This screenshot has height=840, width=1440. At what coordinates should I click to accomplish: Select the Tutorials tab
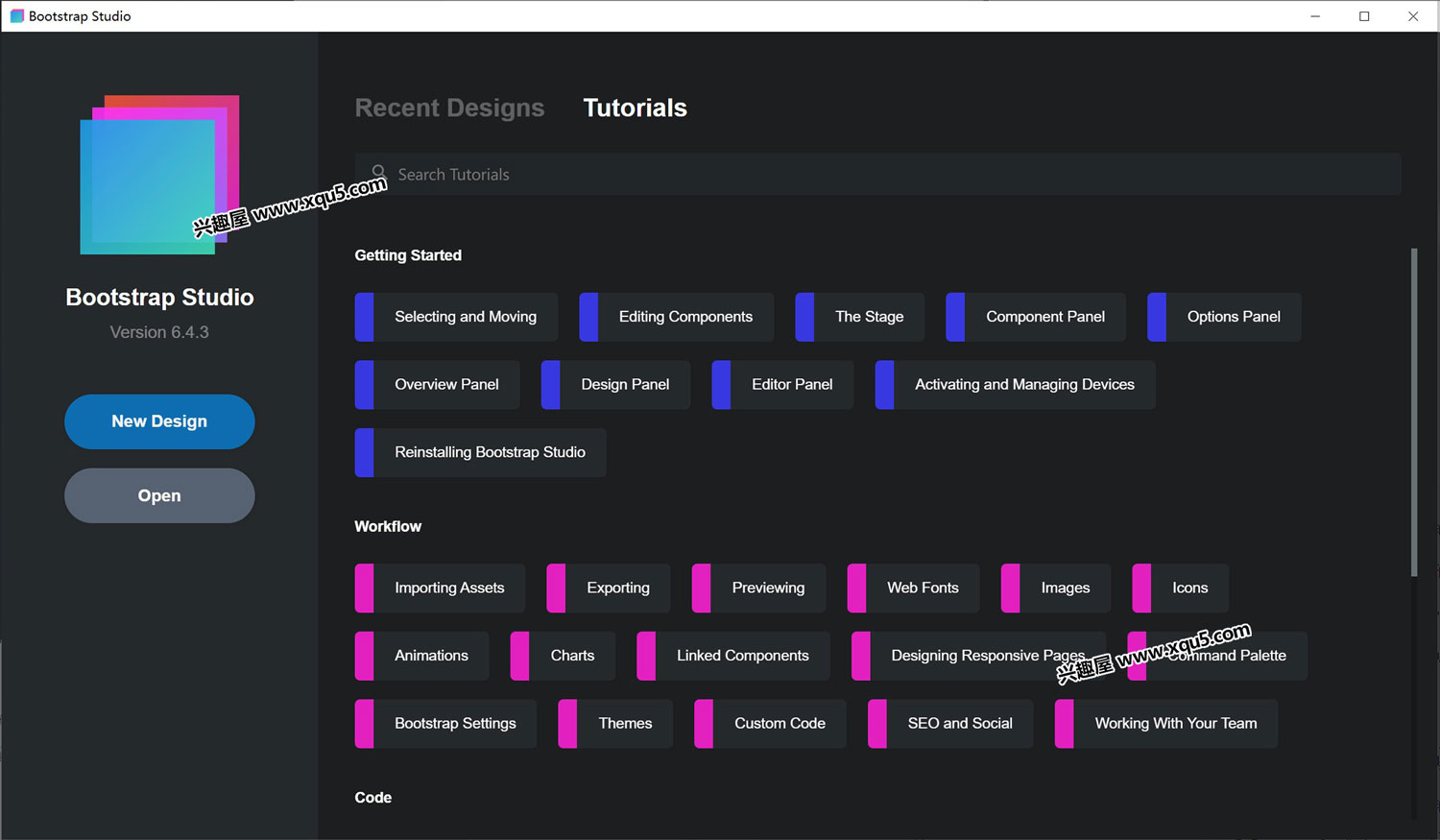[635, 108]
